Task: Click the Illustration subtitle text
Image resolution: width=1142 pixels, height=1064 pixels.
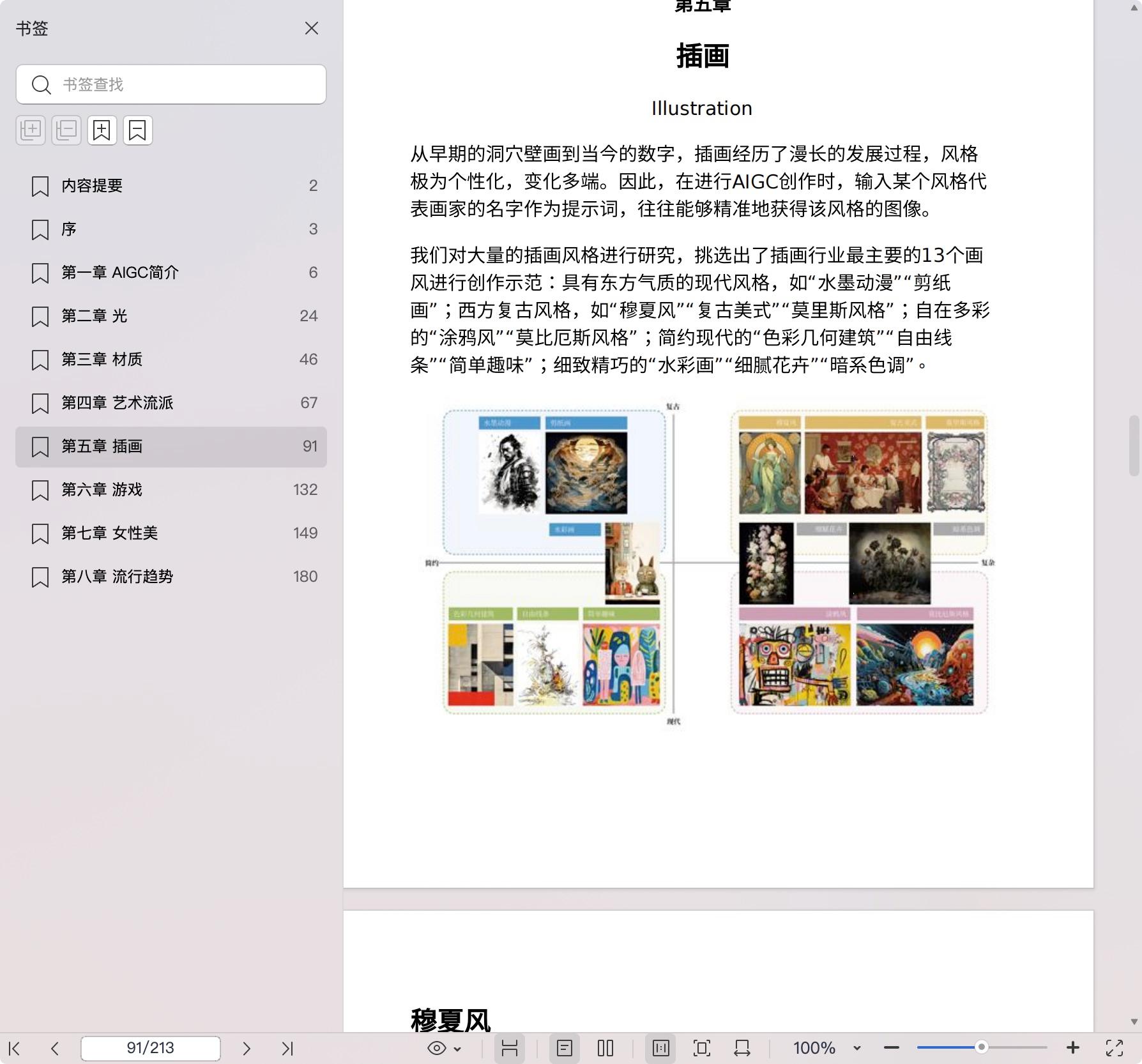Action: [702, 109]
